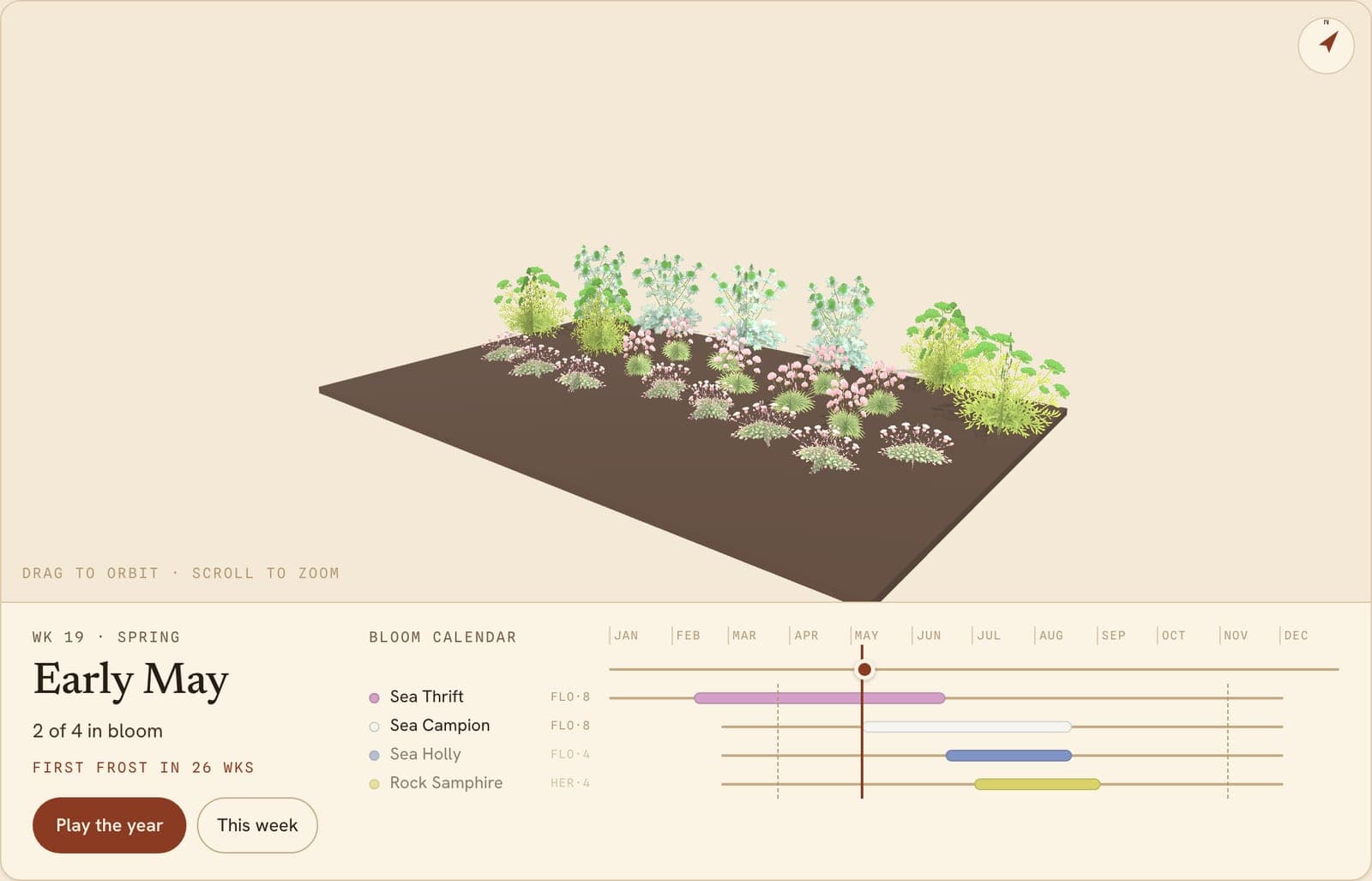1372x881 pixels.
Task: Click the '2 of 4 in bloom' text
Action: [x=98, y=731]
